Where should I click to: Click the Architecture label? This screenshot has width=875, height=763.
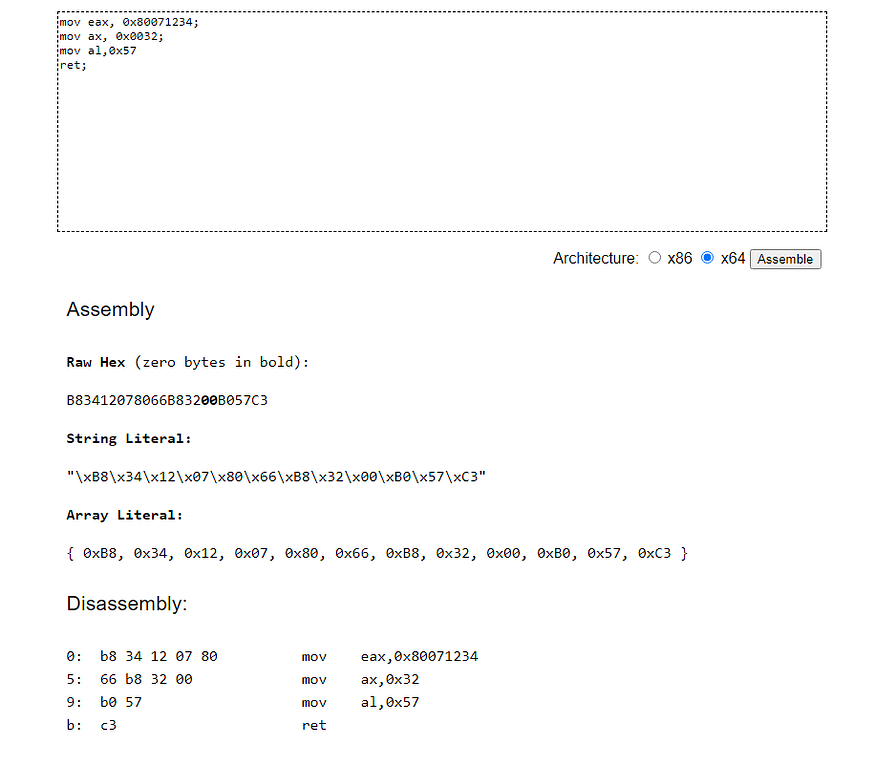pyautogui.click(x=595, y=258)
